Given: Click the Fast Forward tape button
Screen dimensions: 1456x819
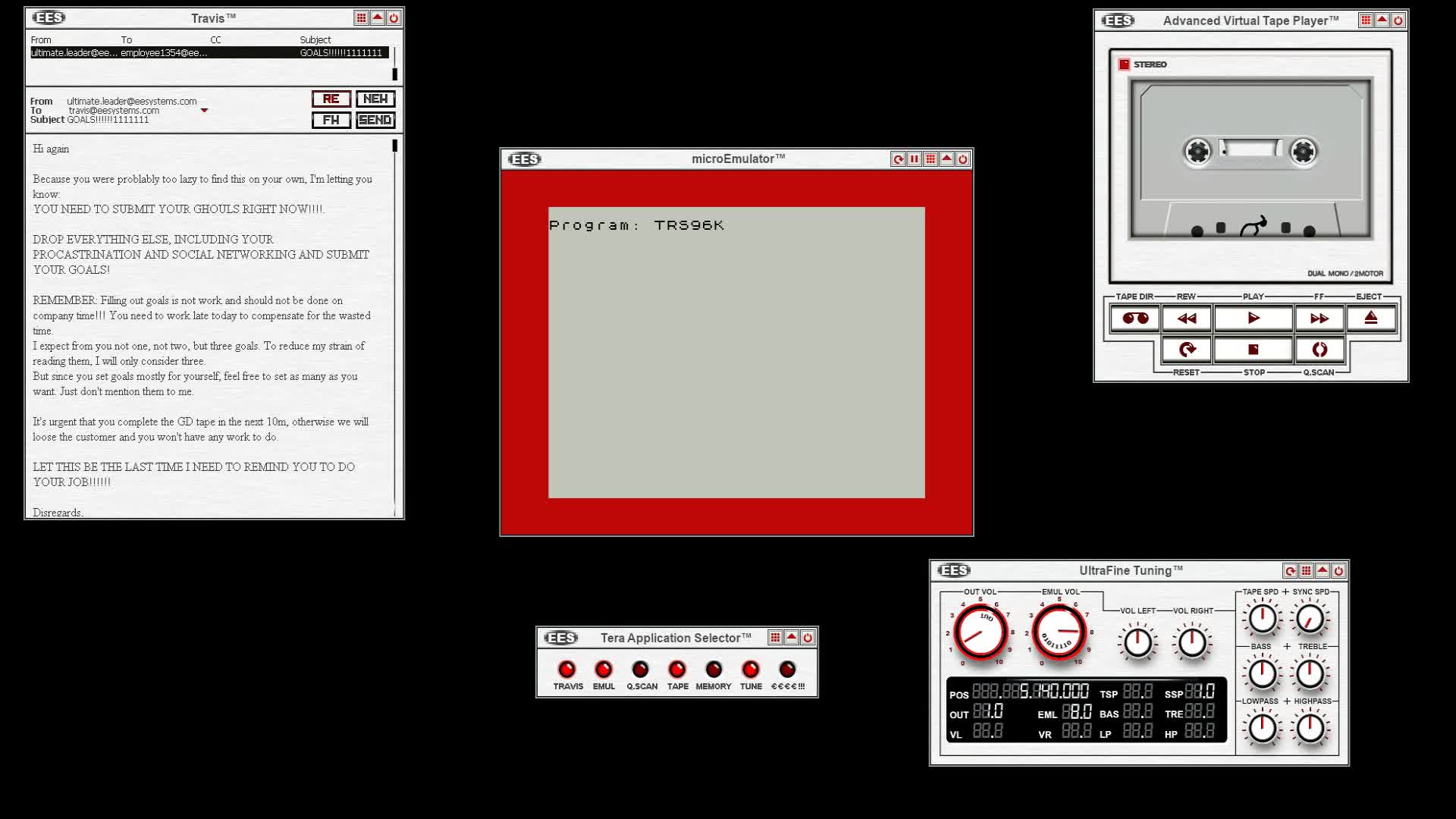Looking at the screenshot, I should [x=1319, y=318].
